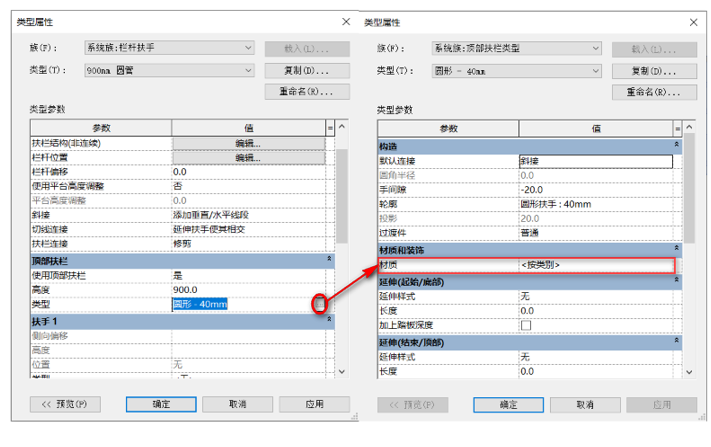
Task: Click 长度 value 0.0 under 起始/底部
Action: [596, 311]
